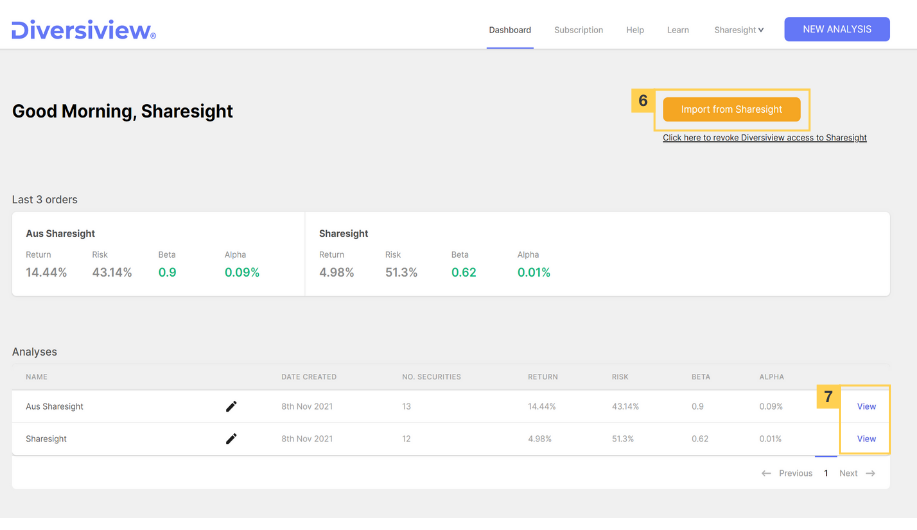This screenshot has height=530, width=917.
Task: Click the Analyses section heading
Action: 35,352
